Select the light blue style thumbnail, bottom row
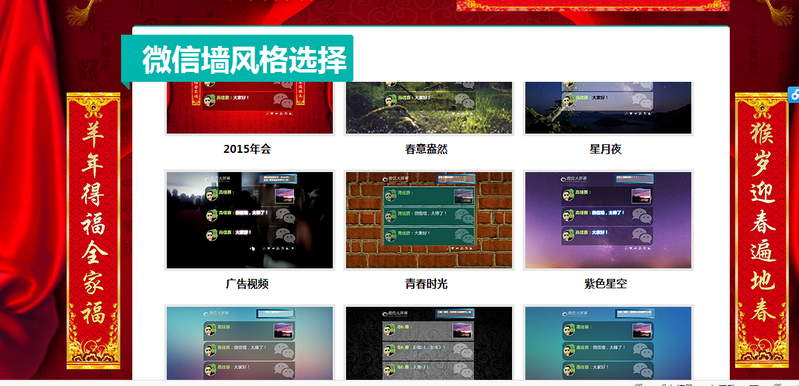Image resolution: width=799 pixels, height=386 pixels. (249, 342)
